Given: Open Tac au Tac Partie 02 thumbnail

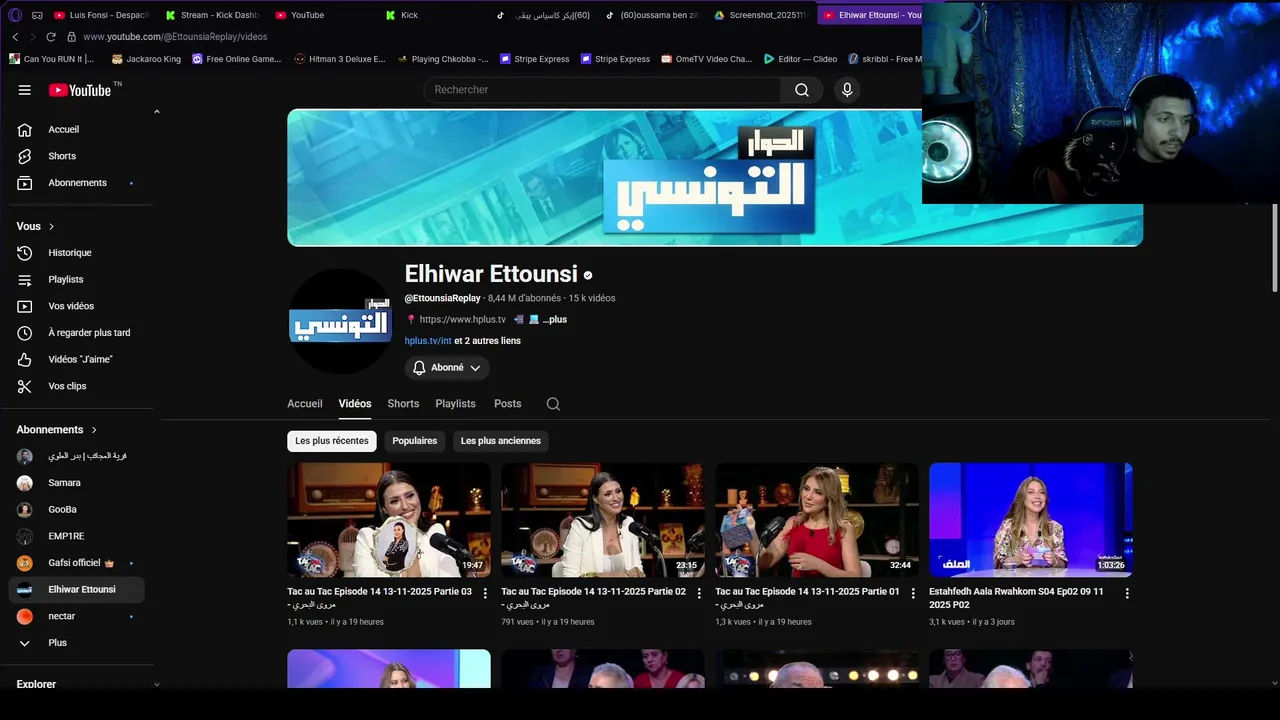Looking at the screenshot, I should pos(603,520).
